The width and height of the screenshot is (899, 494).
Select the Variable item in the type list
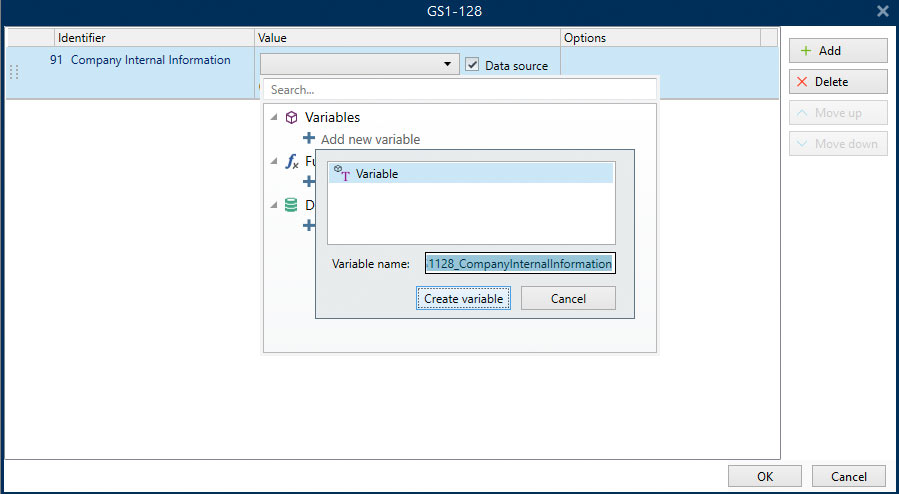pyautogui.click(x=470, y=174)
